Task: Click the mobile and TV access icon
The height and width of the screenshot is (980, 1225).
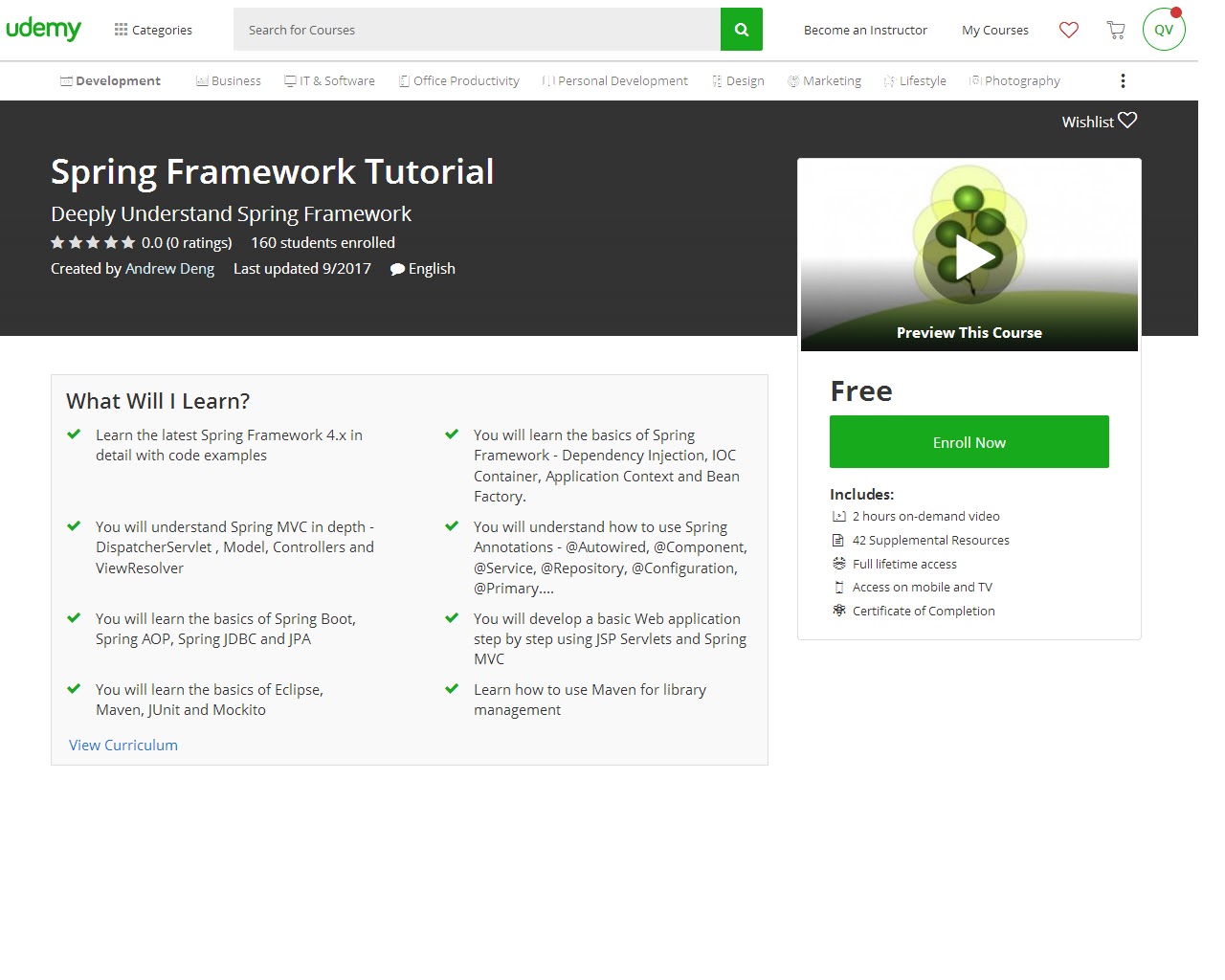Action: point(839,587)
